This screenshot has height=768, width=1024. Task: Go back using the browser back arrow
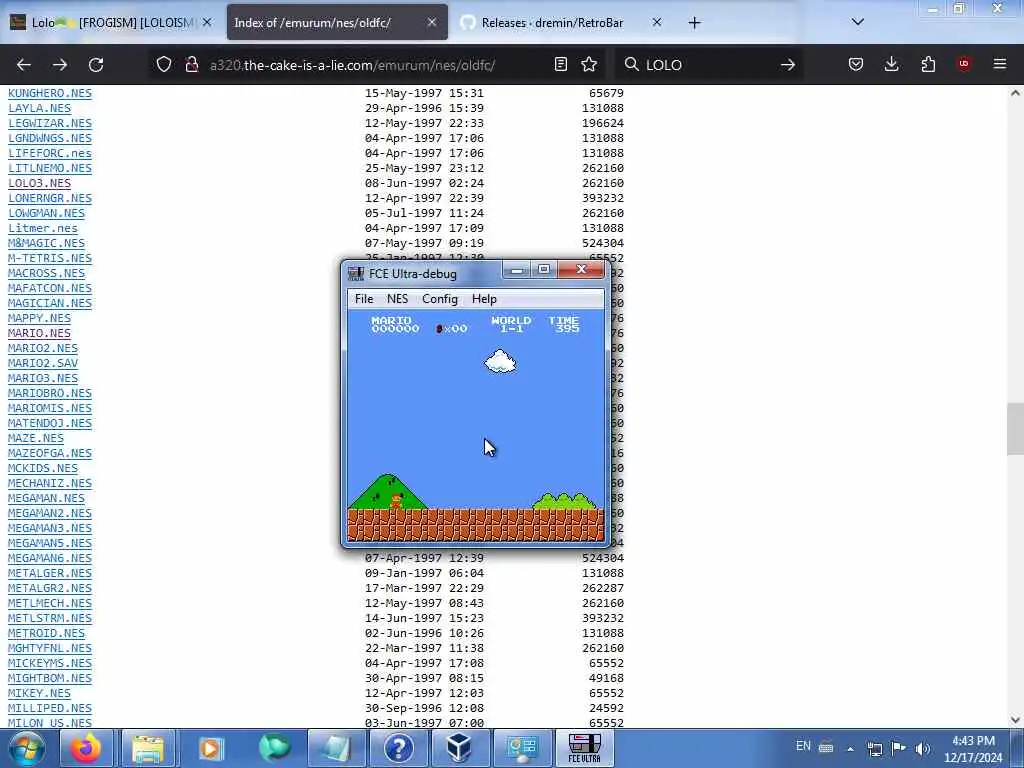(24, 65)
